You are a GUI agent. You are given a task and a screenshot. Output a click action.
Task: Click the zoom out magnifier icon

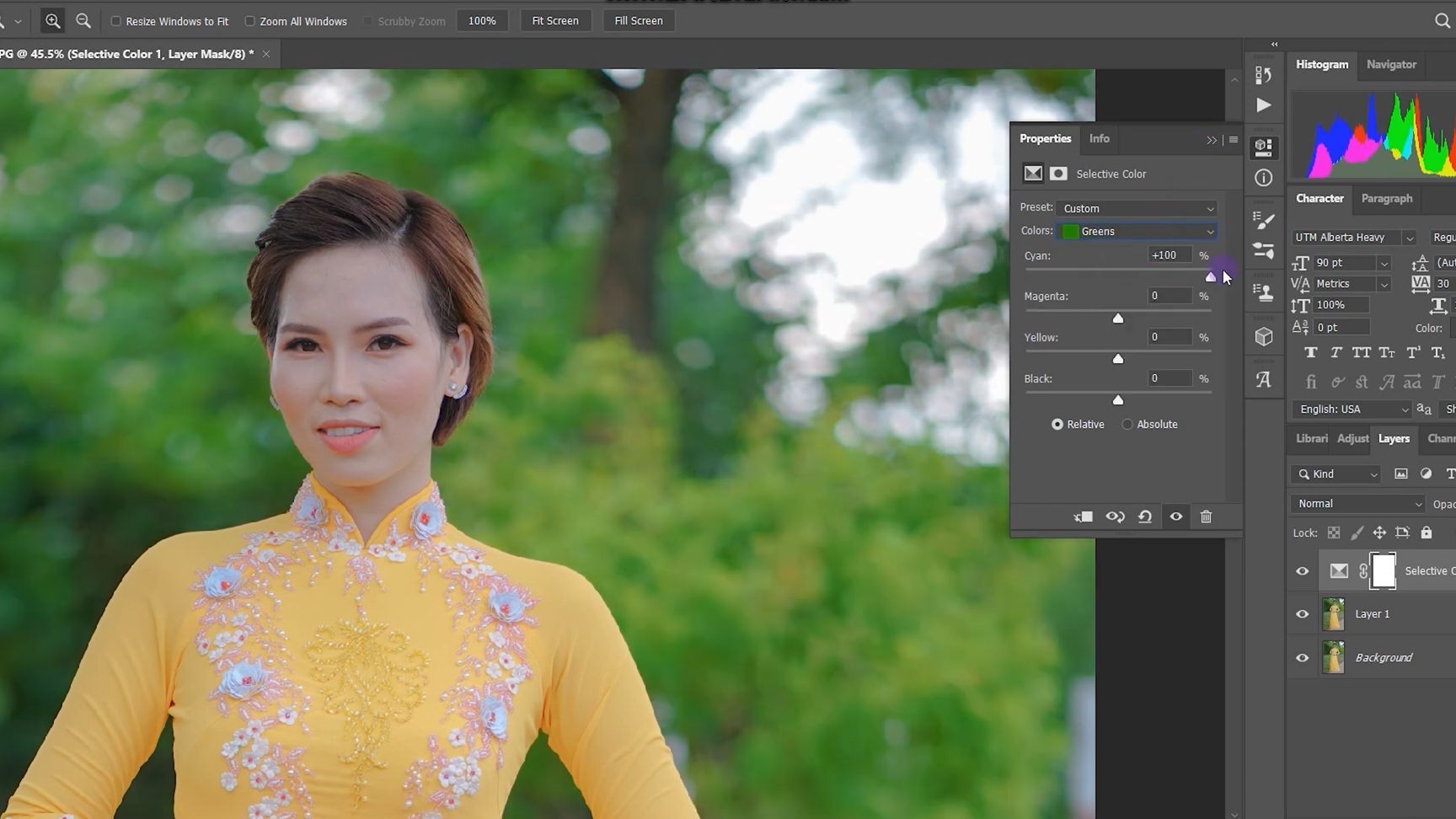click(x=83, y=21)
